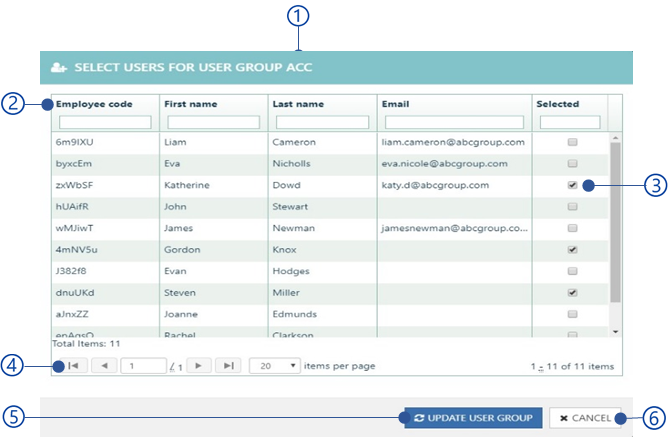
Task: Click employee code zxWbSF
Action: (74, 185)
